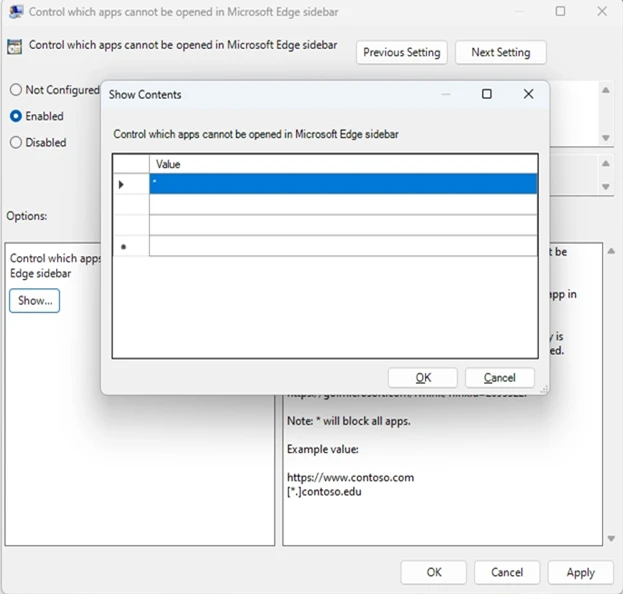
Task: Click the Supported-on box up arrow
Action: (x=606, y=163)
